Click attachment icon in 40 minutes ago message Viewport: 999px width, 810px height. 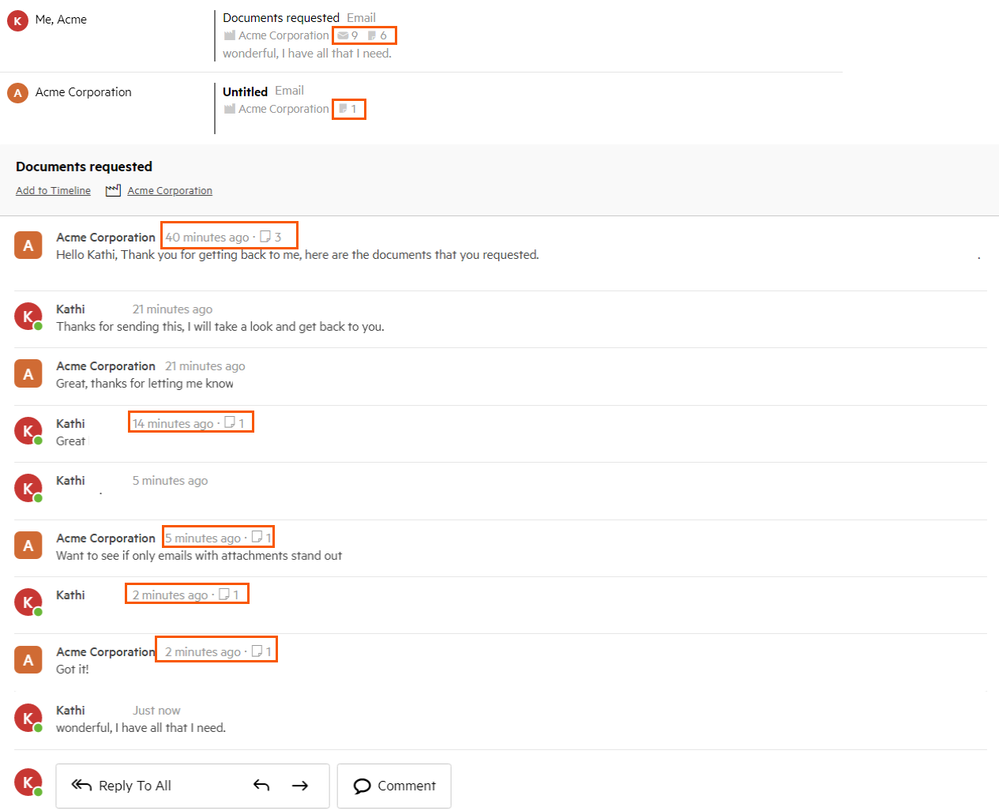pyautogui.click(x=265, y=238)
